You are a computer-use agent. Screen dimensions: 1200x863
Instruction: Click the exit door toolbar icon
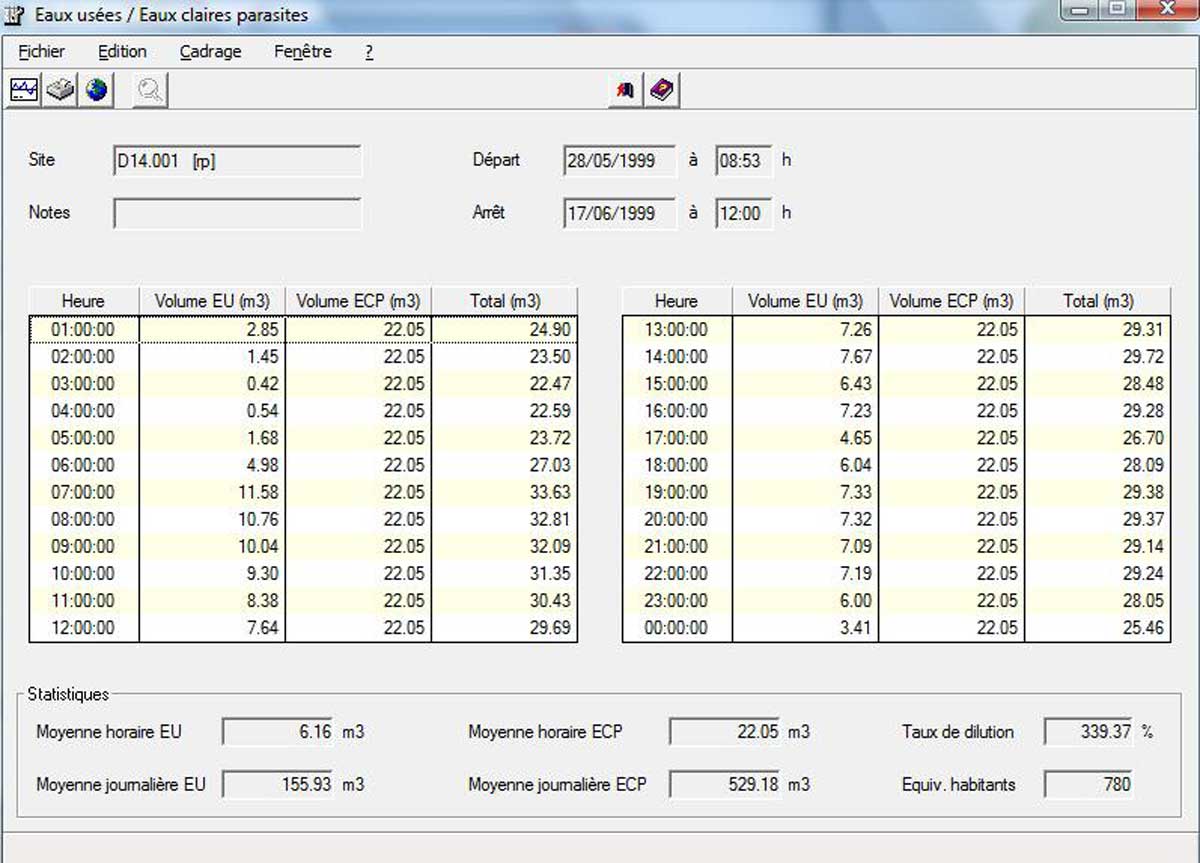click(626, 91)
